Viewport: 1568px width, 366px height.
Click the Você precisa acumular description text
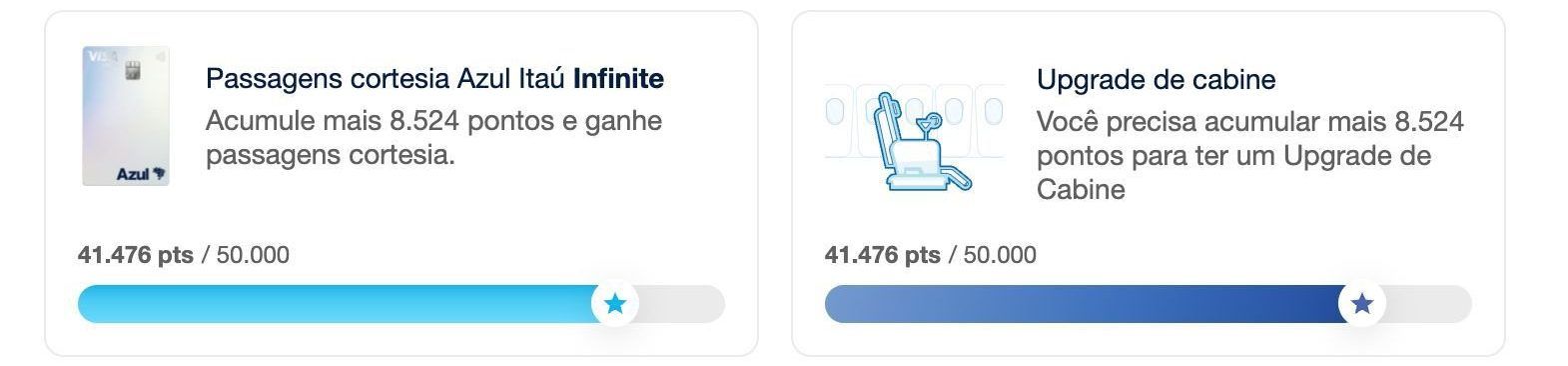(x=1249, y=155)
